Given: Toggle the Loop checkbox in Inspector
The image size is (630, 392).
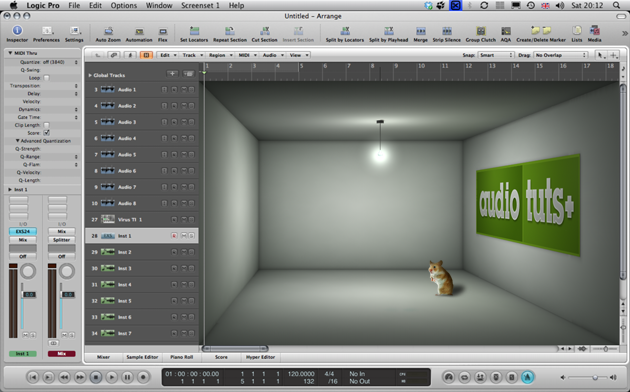Looking at the screenshot, I should [x=47, y=78].
